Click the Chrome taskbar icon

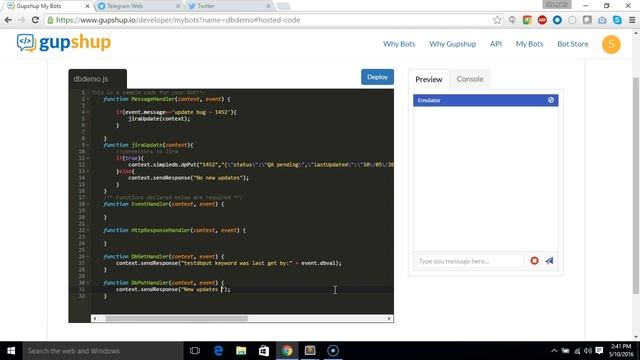(287, 351)
